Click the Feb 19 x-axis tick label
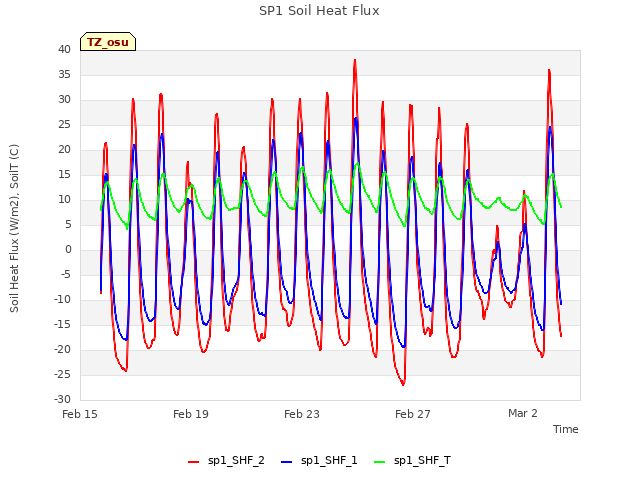 (x=191, y=414)
